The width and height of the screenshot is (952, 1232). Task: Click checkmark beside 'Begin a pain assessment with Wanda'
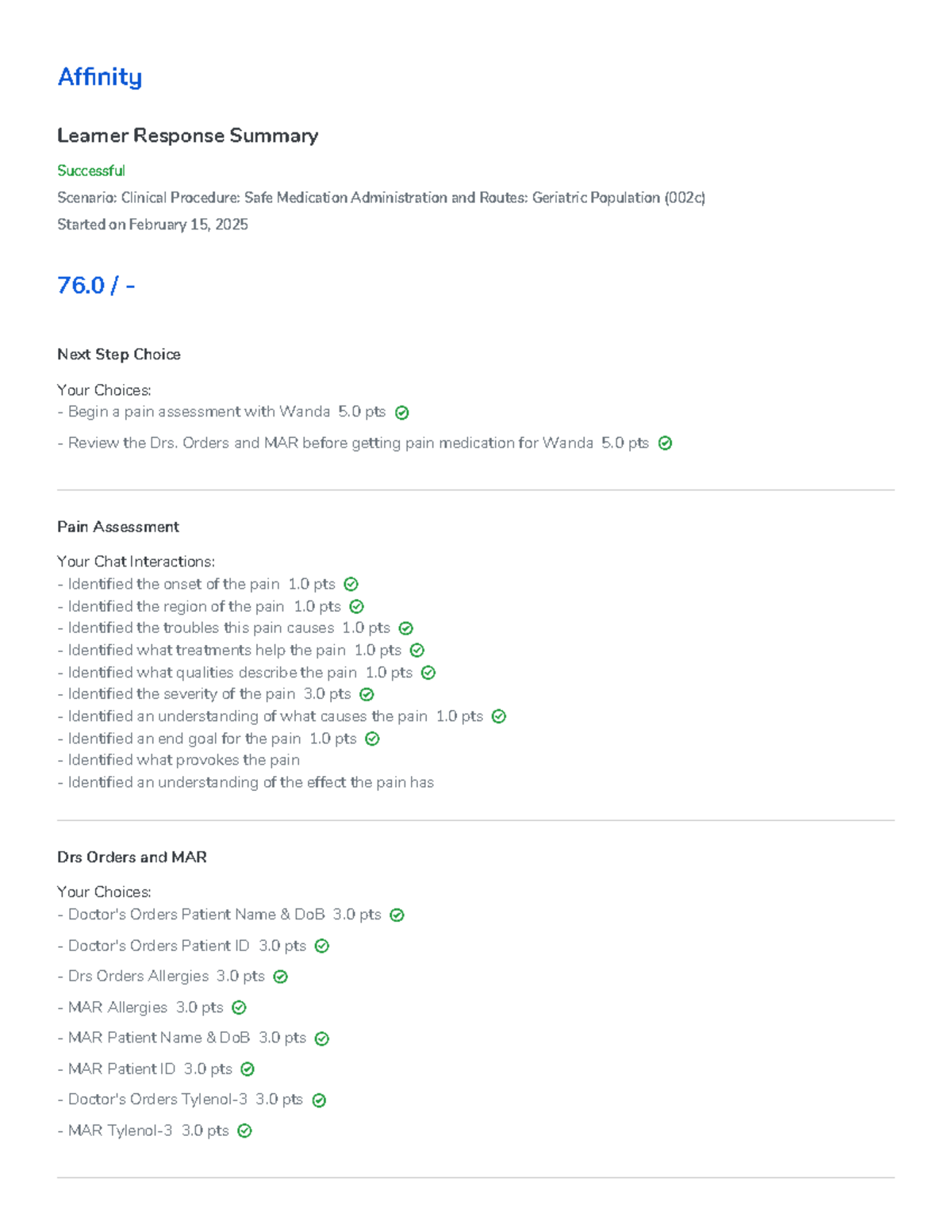click(402, 413)
